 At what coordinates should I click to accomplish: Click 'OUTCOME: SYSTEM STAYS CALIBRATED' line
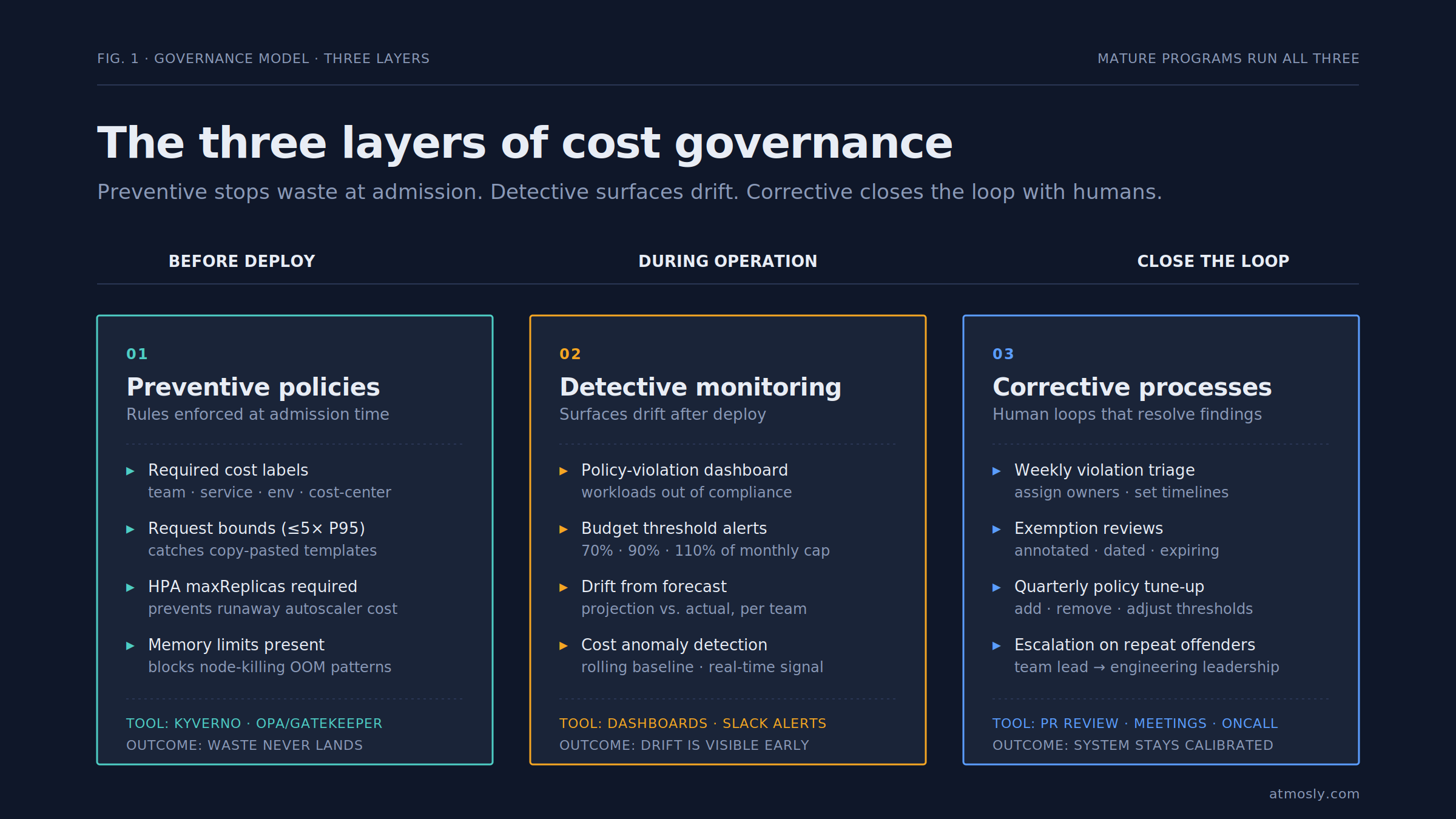pos(1133,746)
